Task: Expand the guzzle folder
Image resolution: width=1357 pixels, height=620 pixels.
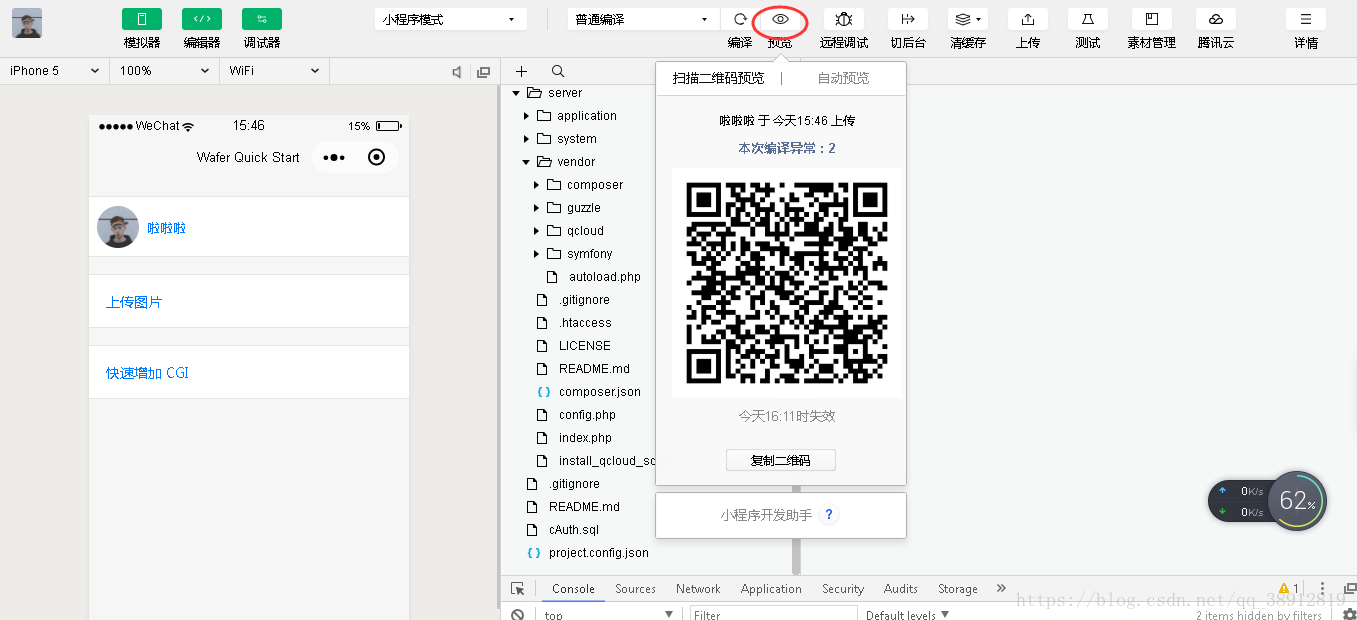Action: tap(536, 208)
